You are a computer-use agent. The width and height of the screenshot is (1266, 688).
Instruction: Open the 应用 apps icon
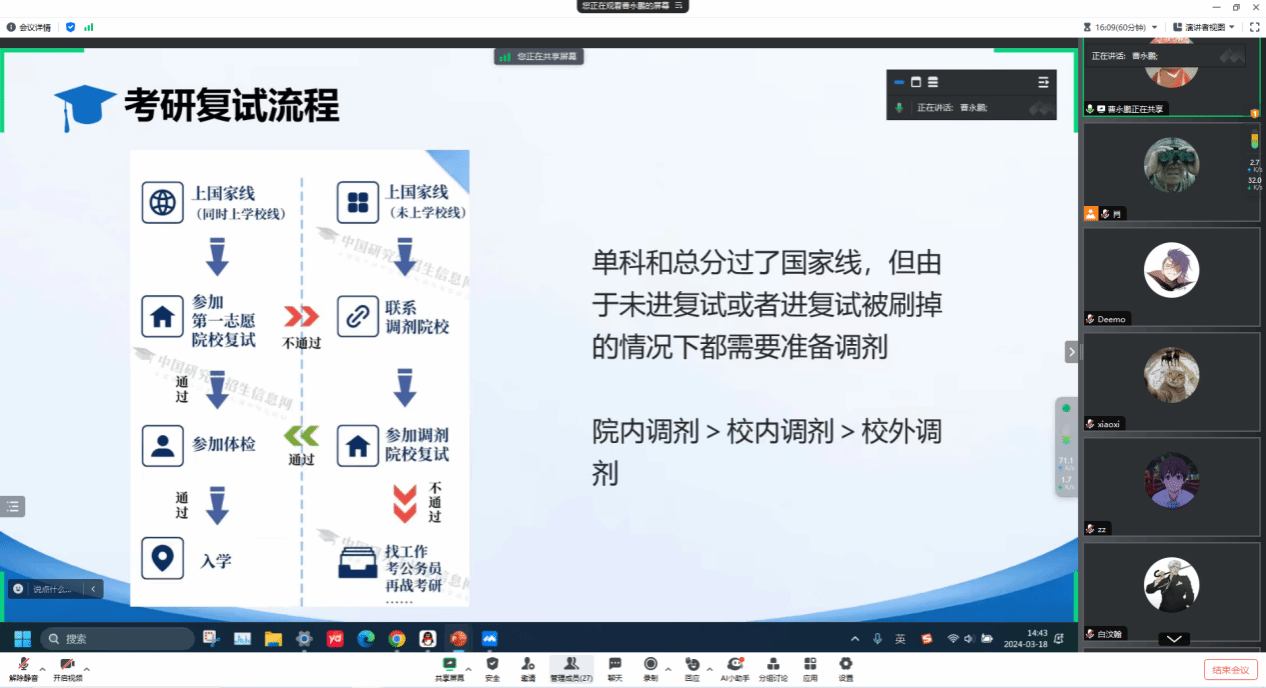pyautogui.click(x=810, y=668)
